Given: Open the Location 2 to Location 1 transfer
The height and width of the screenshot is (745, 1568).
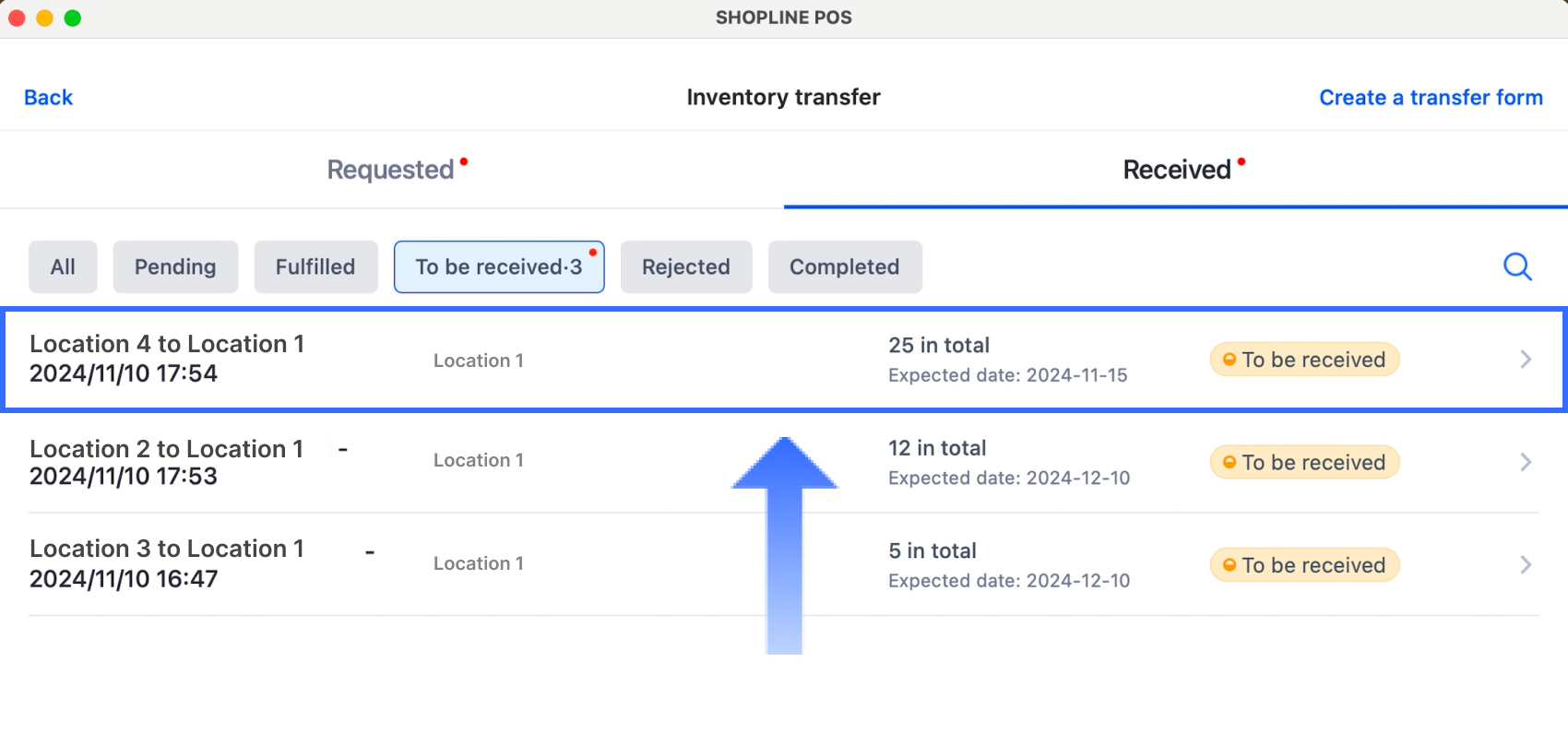Looking at the screenshot, I should coord(167,462).
